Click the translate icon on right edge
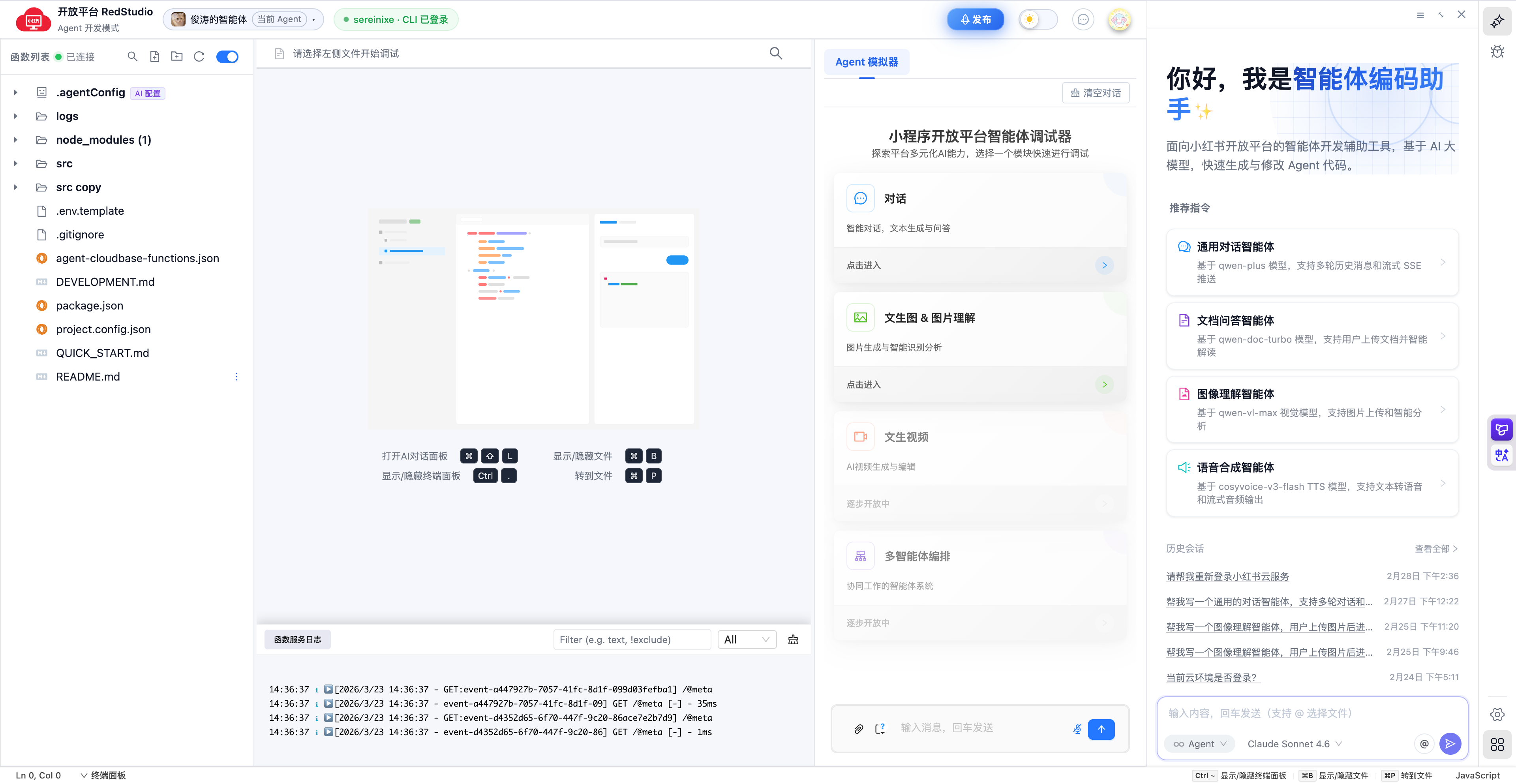Screen dimensions: 1516x784 click(x=1501, y=455)
